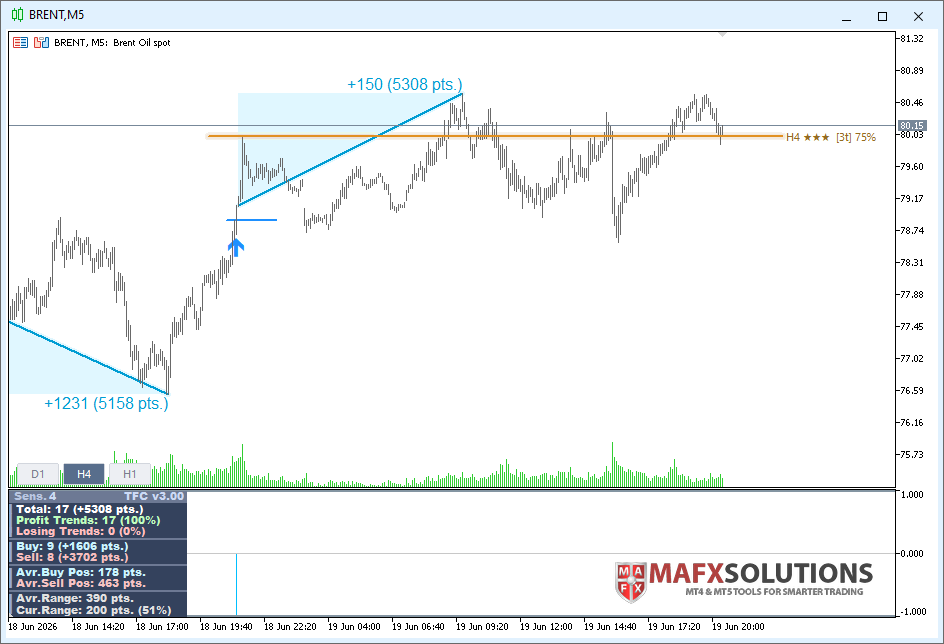The width and height of the screenshot is (944, 644).
Task: Click the Avr.Range: 390 pts. line
Action: (x=75, y=598)
